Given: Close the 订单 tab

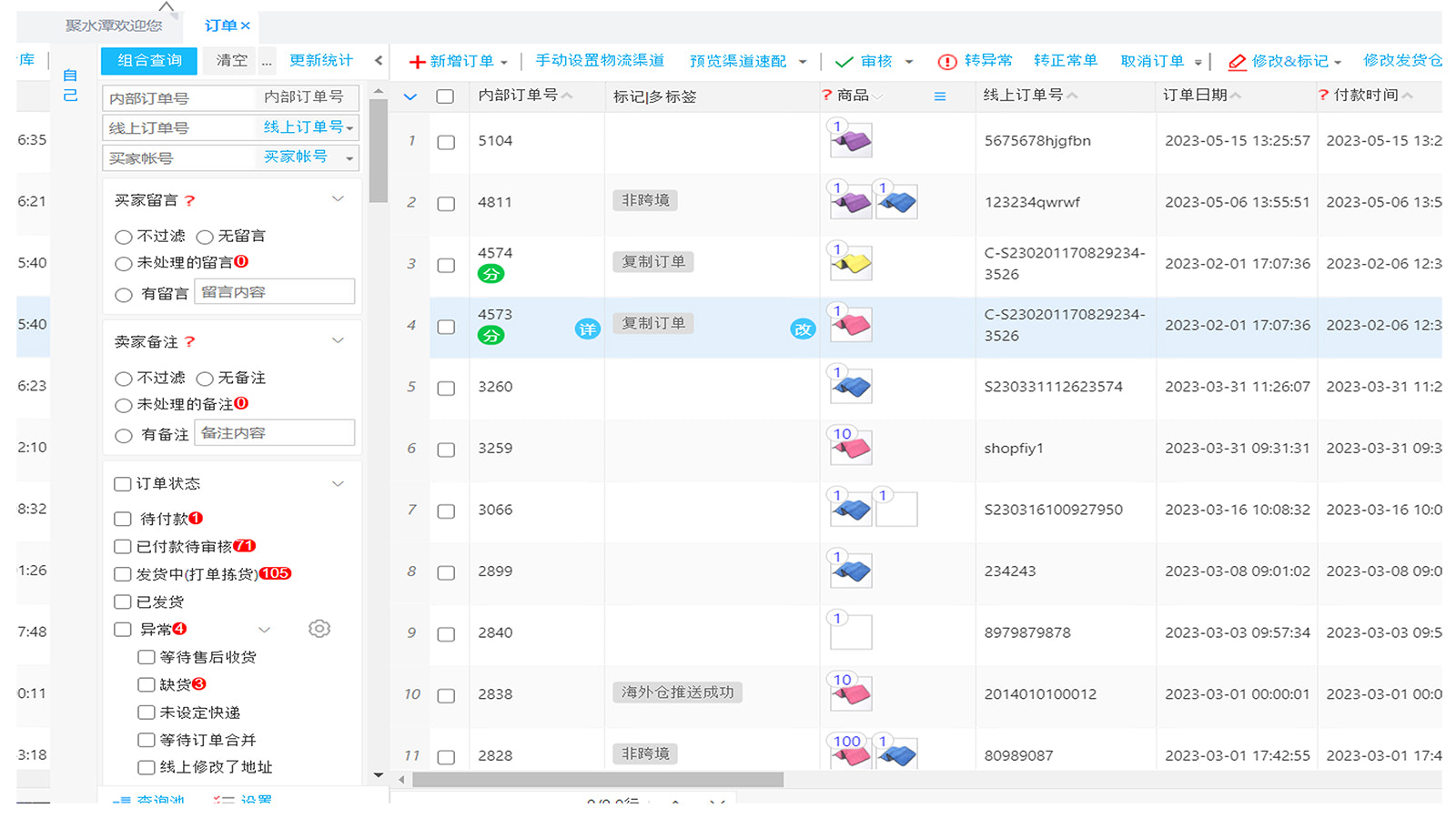Looking at the screenshot, I should click(246, 25).
